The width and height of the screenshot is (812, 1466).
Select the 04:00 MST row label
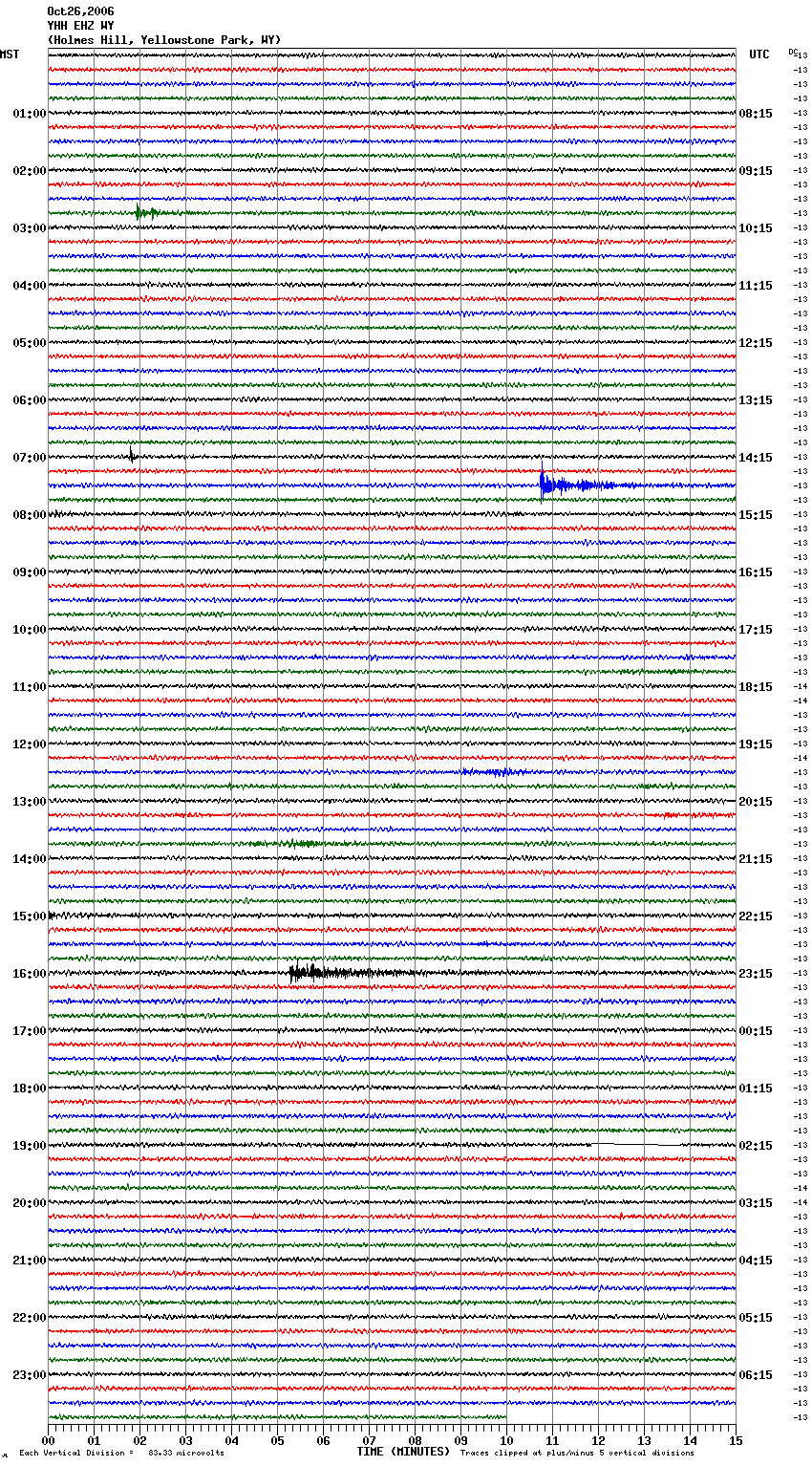click(30, 286)
